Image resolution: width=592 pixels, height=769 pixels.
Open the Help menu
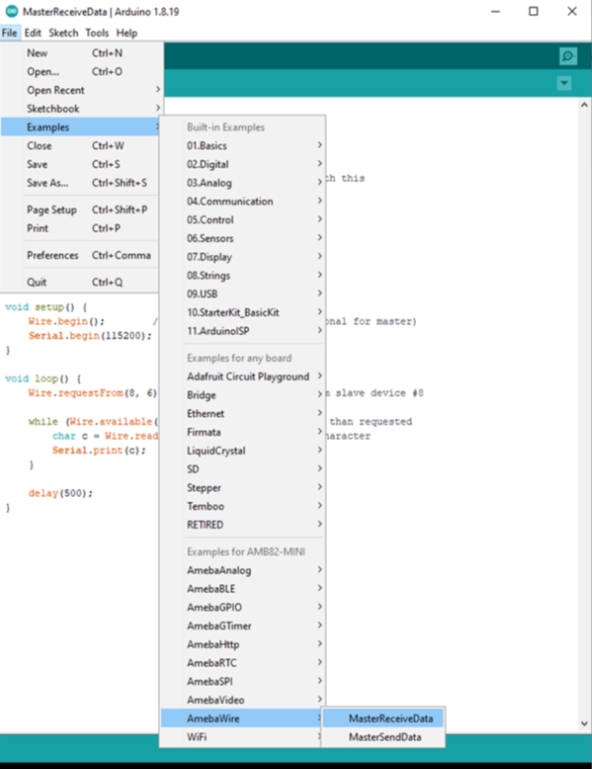[126, 33]
